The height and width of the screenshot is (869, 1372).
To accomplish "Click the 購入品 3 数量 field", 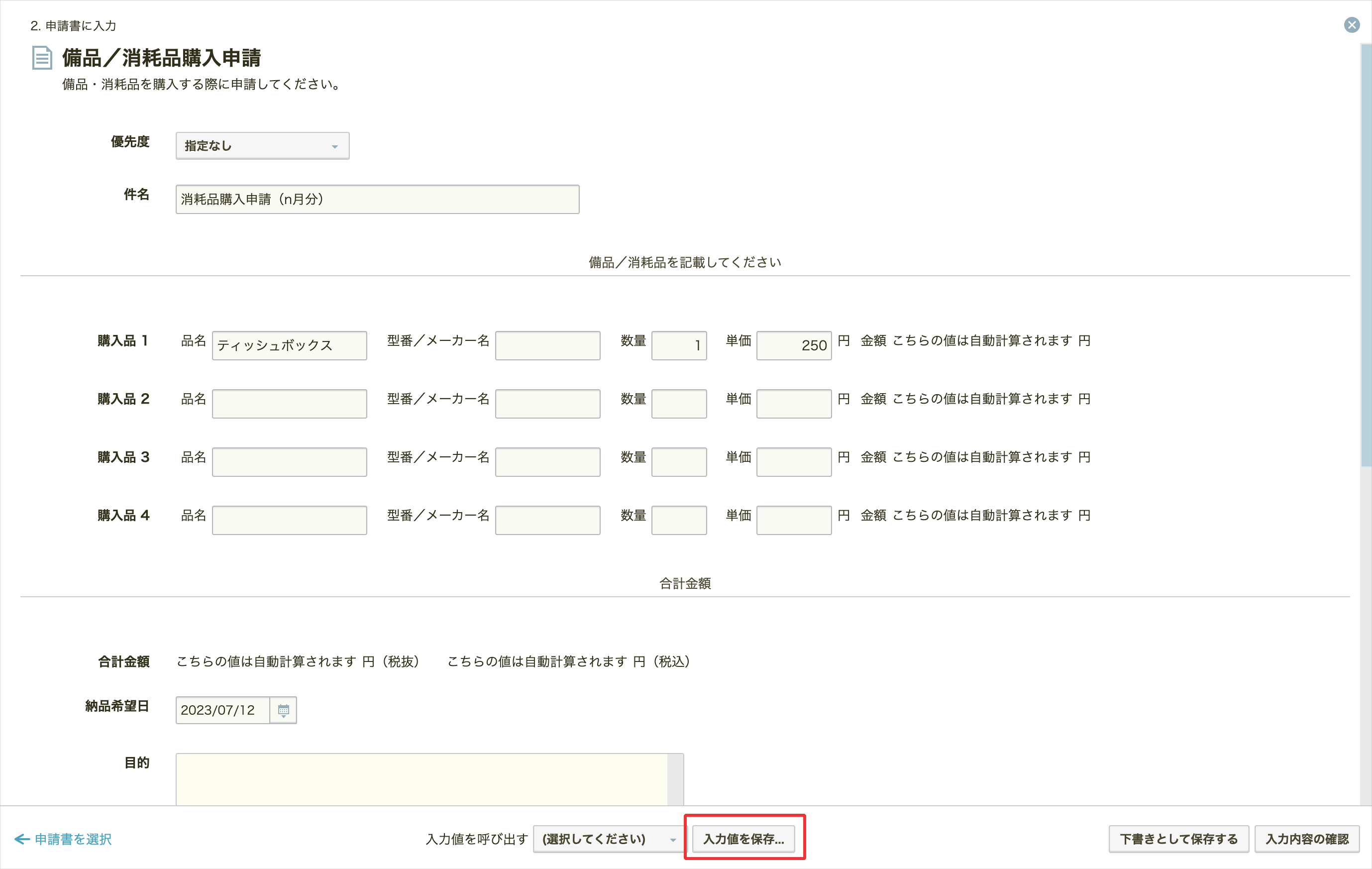I will (679, 461).
